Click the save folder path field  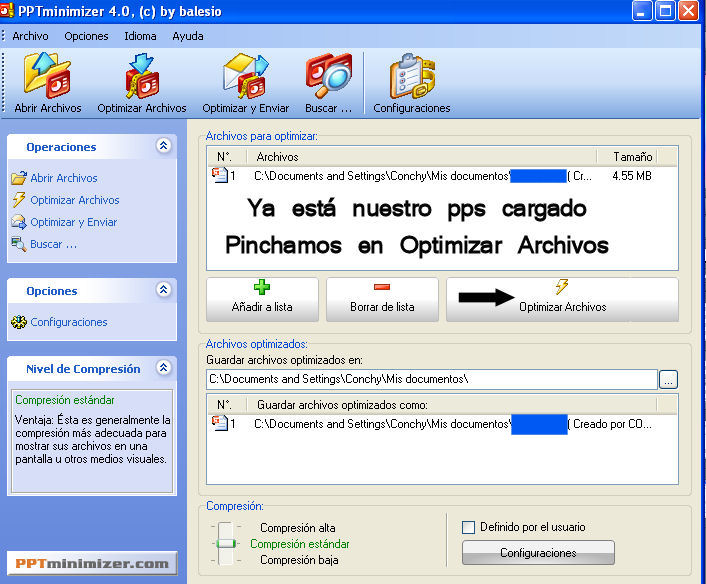pos(432,379)
